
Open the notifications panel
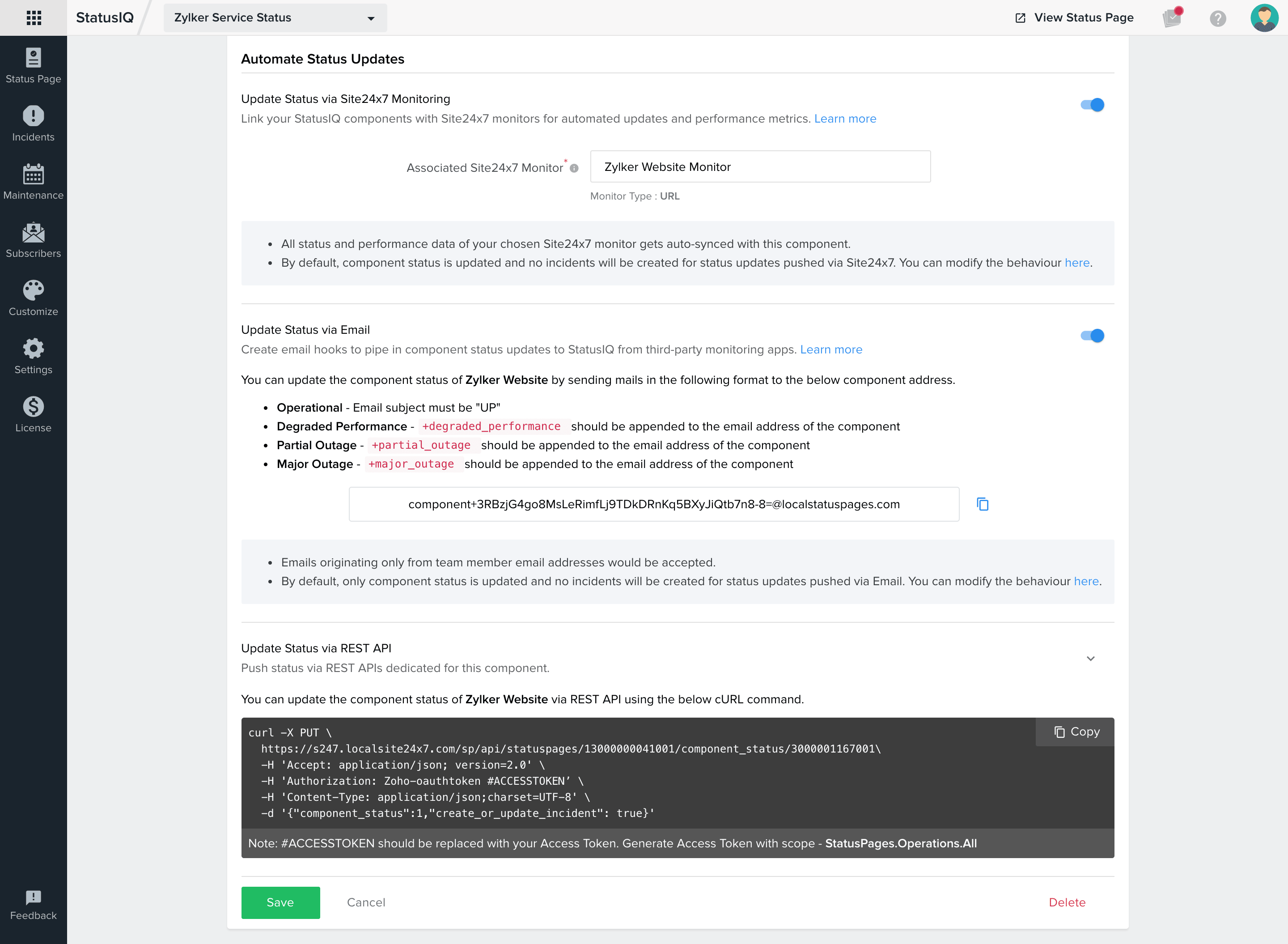1172,18
